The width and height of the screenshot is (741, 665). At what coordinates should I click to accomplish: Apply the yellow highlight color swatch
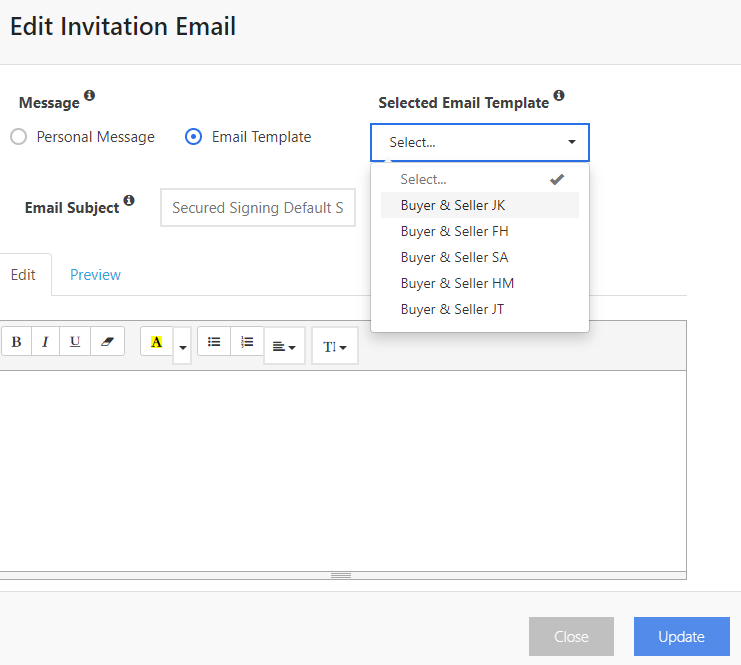[x=156, y=342]
